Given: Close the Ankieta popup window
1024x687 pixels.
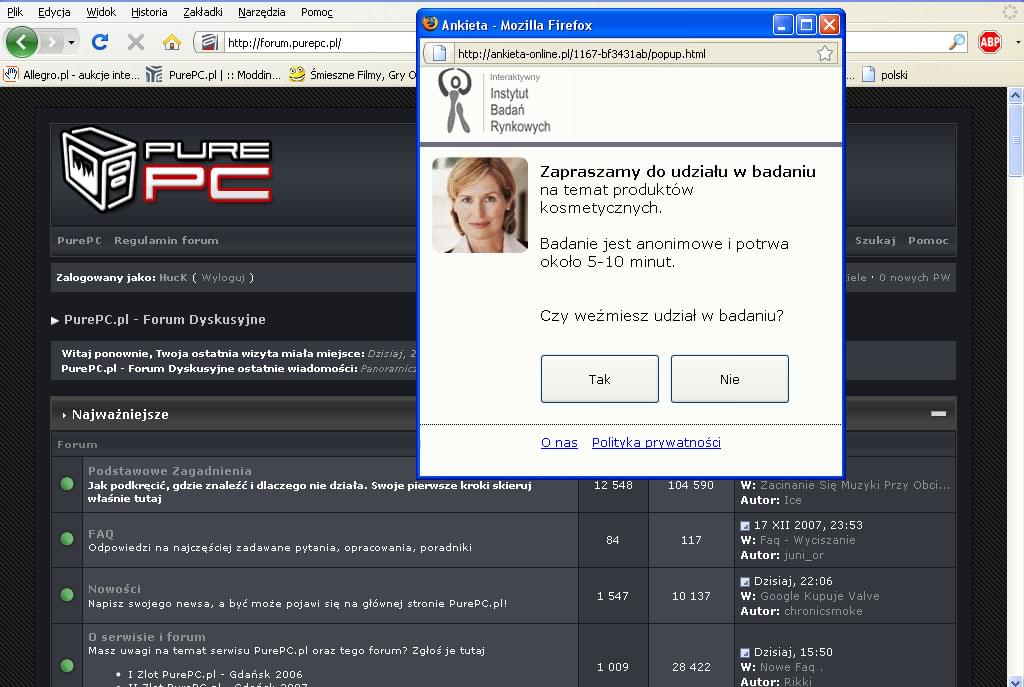Looking at the screenshot, I should click(x=829, y=25).
